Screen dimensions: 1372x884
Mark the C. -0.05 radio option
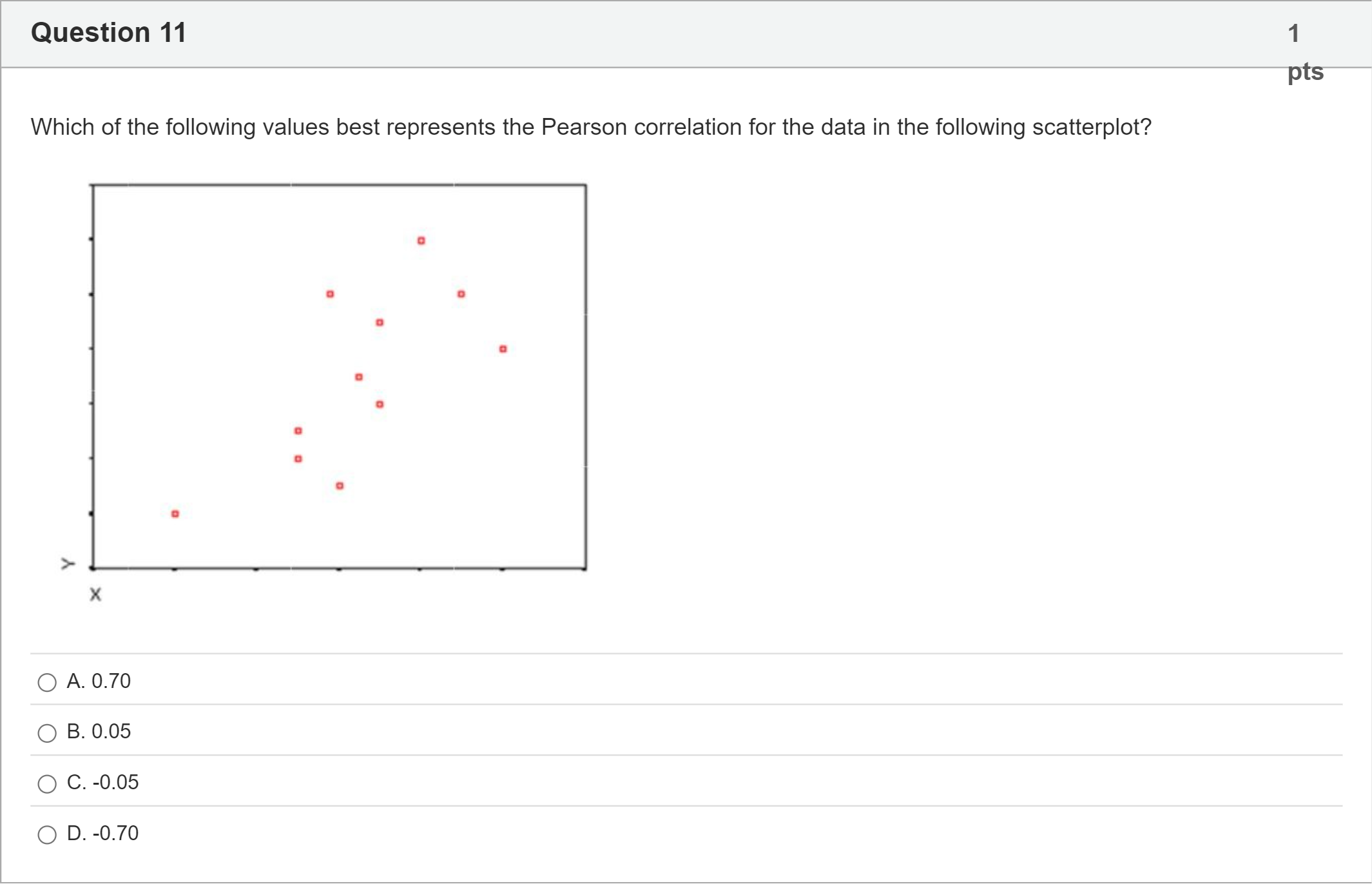pyautogui.click(x=47, y=784)
